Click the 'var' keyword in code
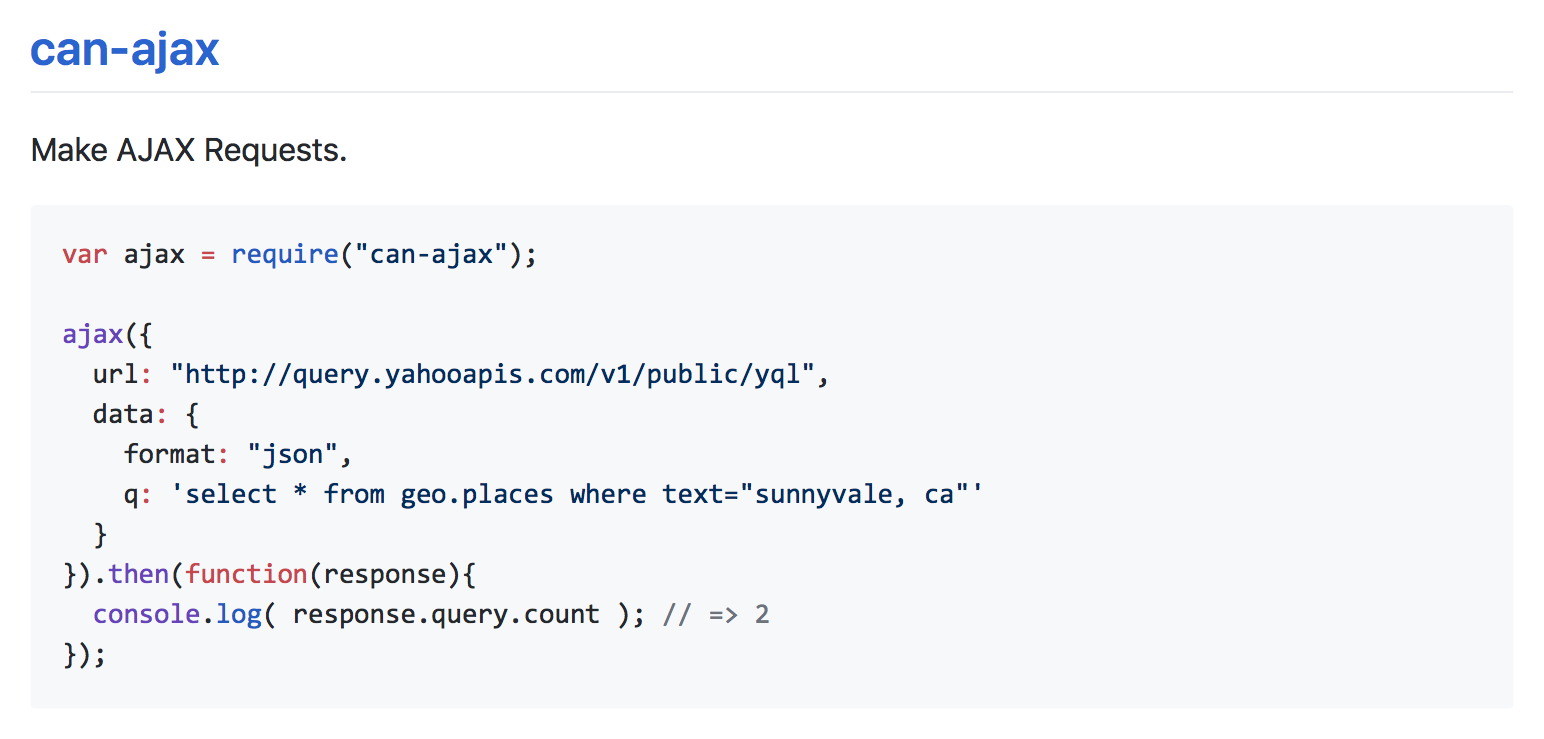The width and height of the screenshot is (1544, 739). (x=85, y=254)
